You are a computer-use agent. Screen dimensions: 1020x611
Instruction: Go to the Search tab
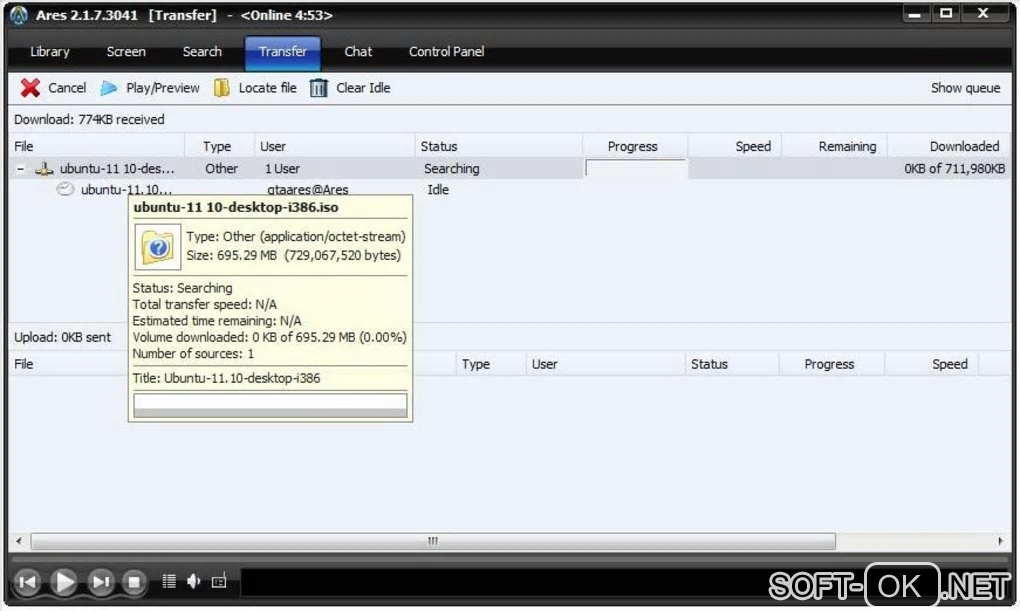202,52
